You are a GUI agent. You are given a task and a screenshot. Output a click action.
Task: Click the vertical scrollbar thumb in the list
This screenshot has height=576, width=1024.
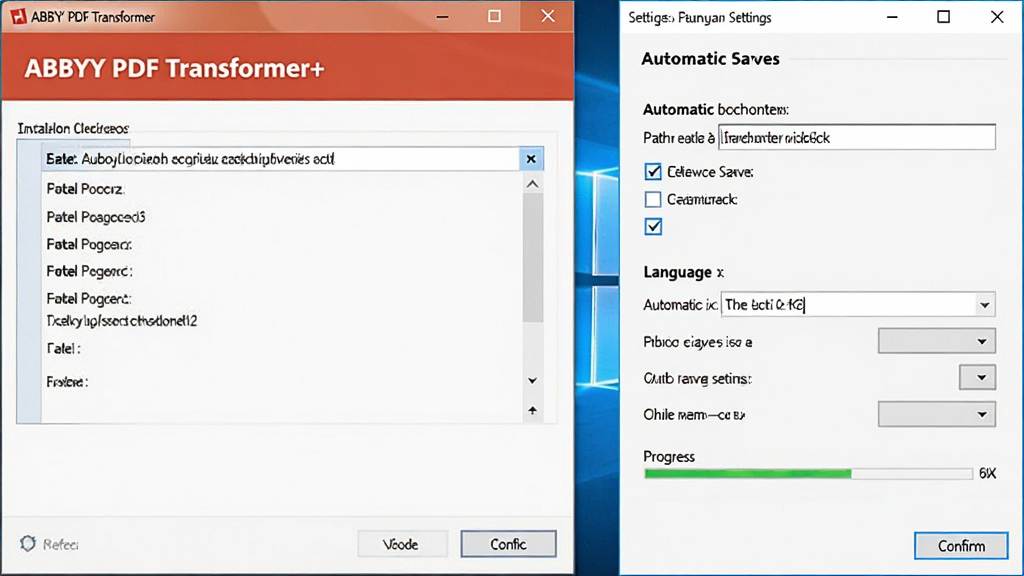[533, 257]
